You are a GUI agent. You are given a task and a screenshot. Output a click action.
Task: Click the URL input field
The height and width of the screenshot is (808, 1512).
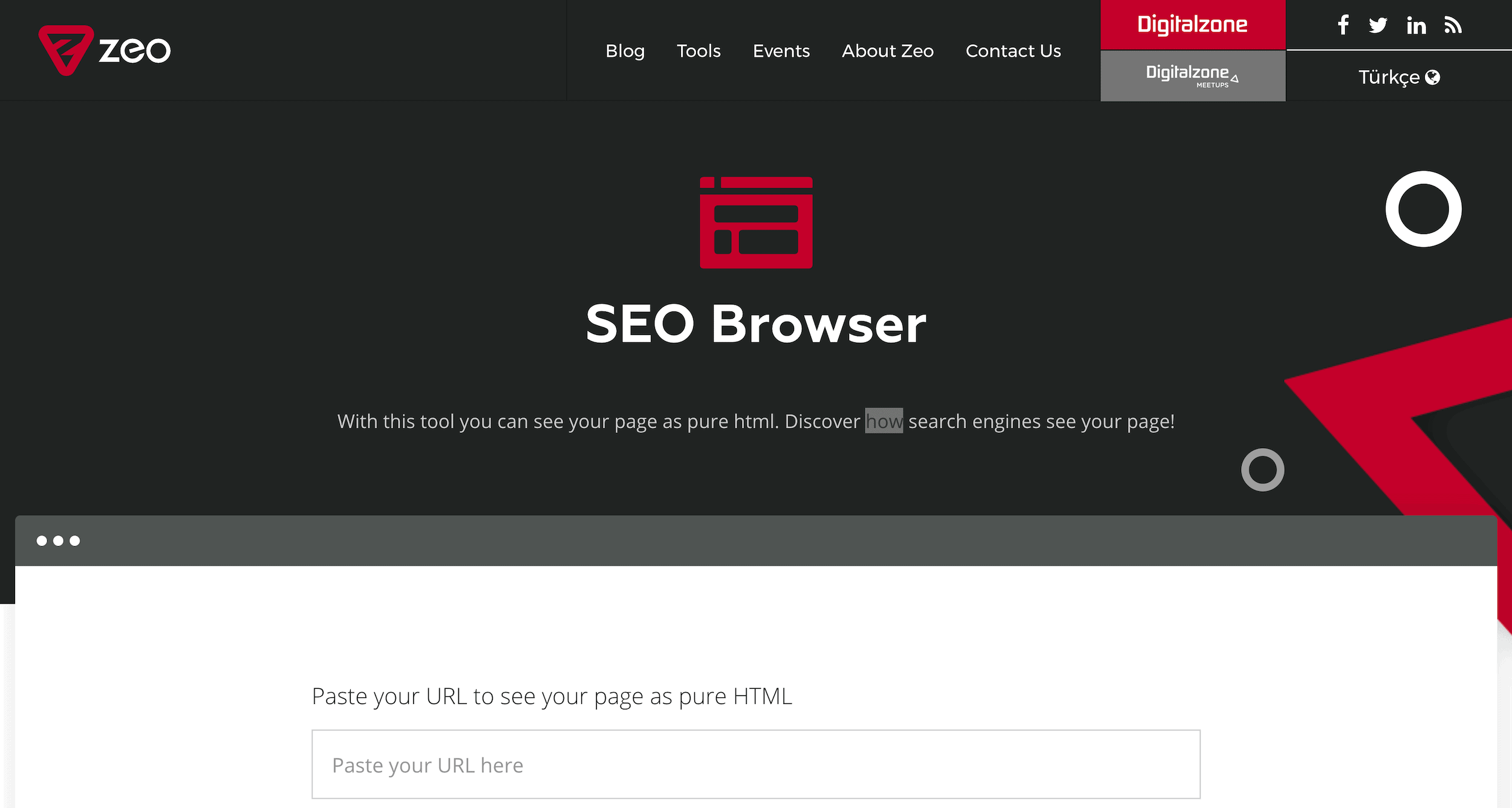point(756,765)
